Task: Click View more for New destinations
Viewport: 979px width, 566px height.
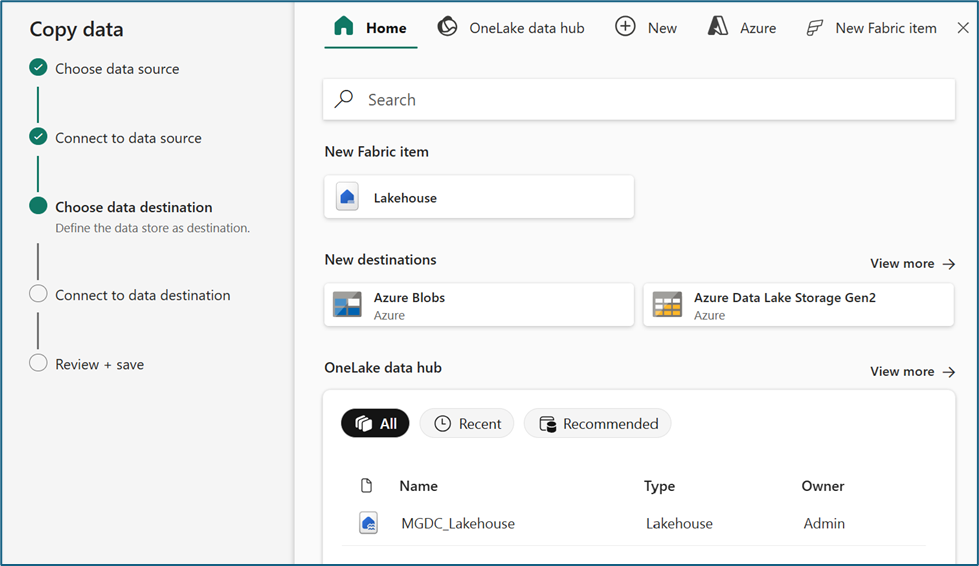Action: (x=912, y=264)
